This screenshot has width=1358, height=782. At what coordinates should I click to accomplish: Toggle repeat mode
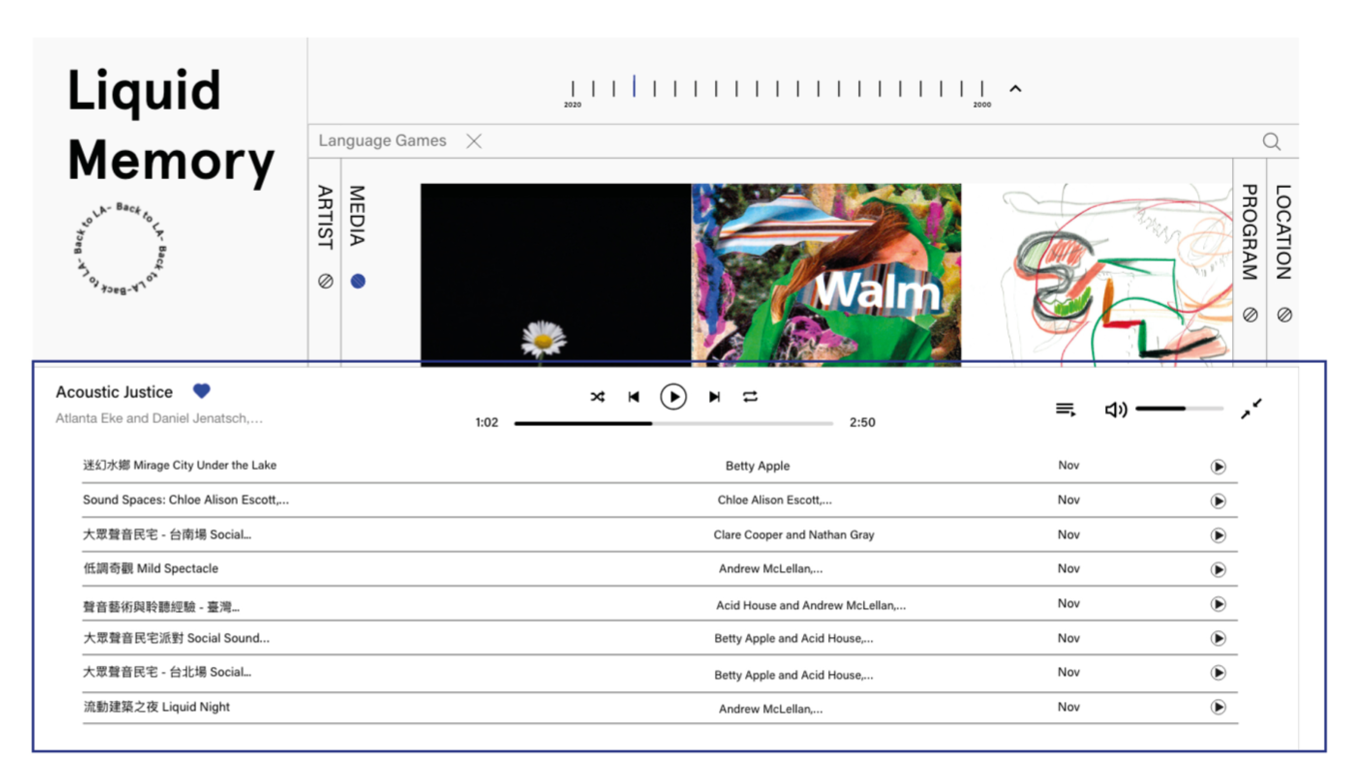pos(750,396)
